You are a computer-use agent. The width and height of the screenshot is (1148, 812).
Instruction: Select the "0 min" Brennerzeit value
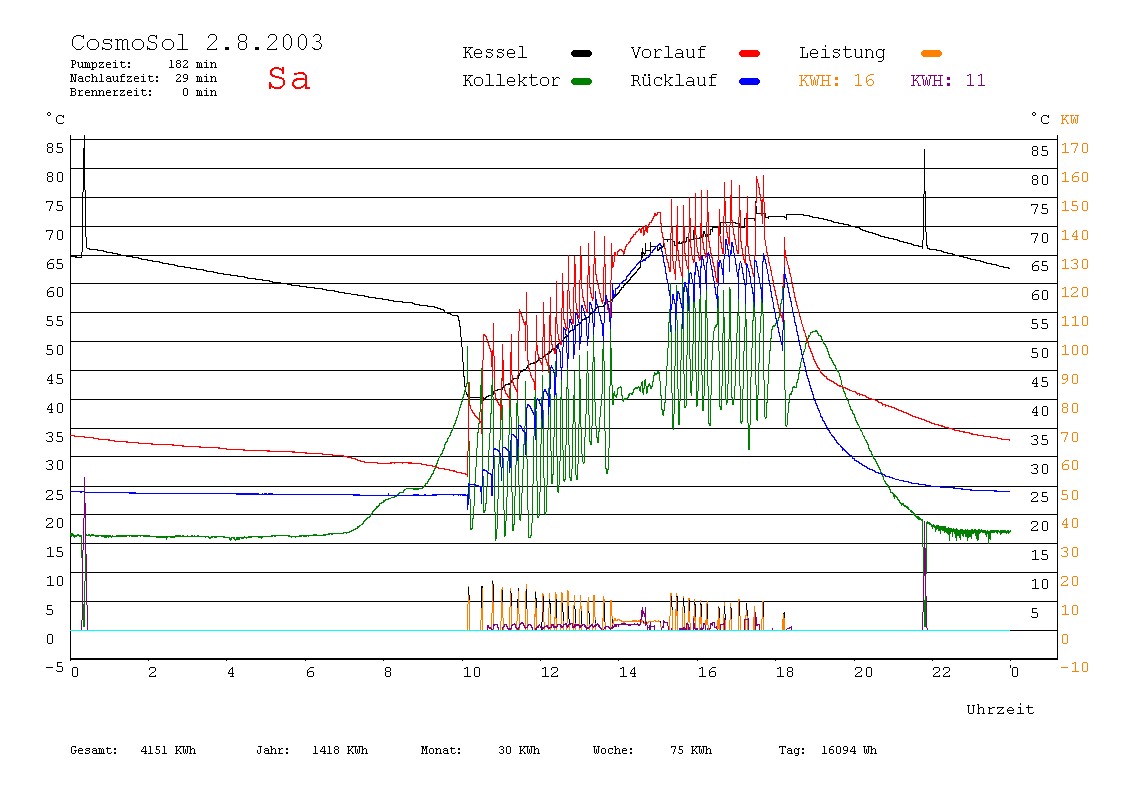coord(199,92)
